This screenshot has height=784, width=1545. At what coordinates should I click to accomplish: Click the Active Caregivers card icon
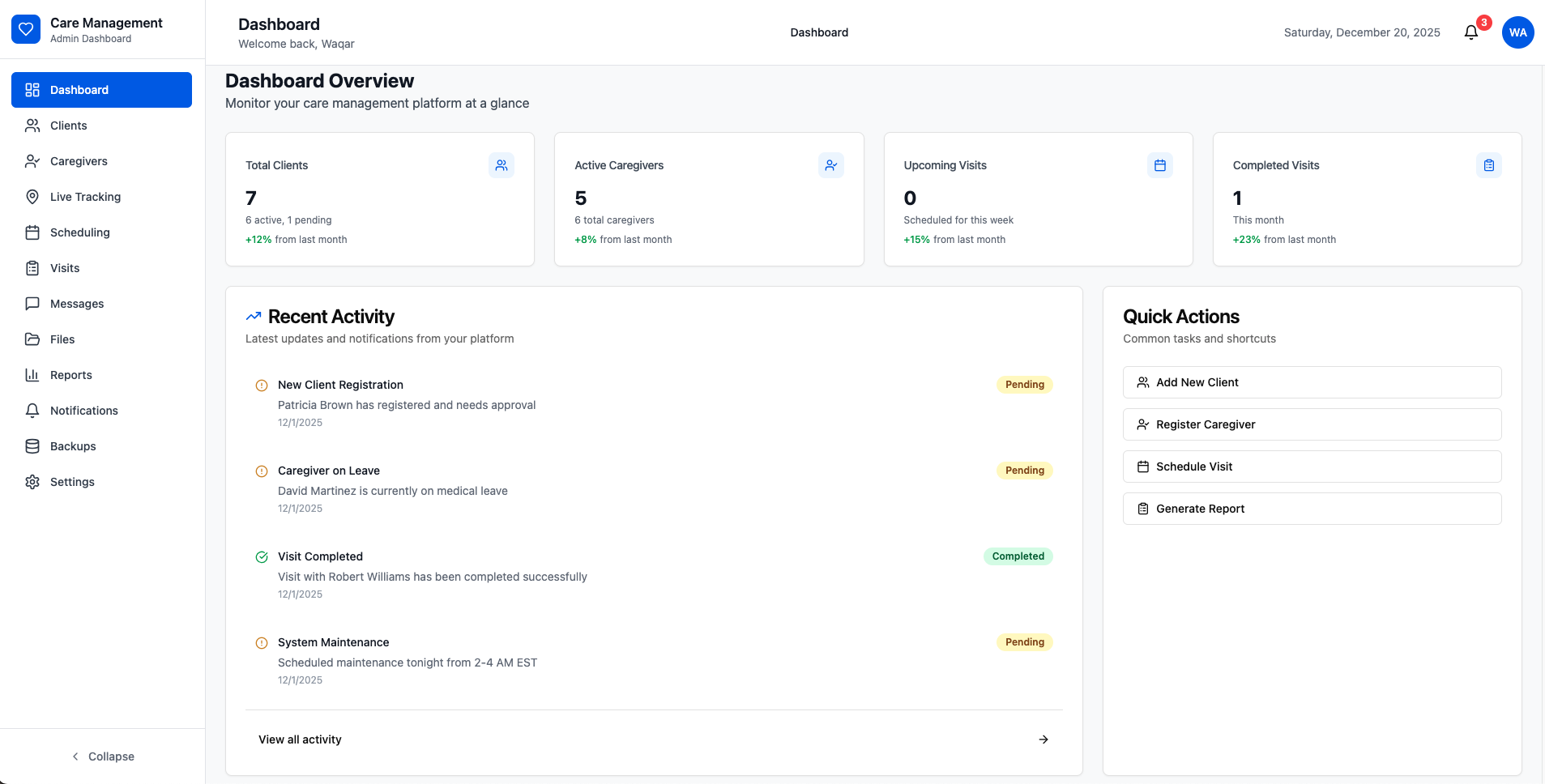pos(831,165)
